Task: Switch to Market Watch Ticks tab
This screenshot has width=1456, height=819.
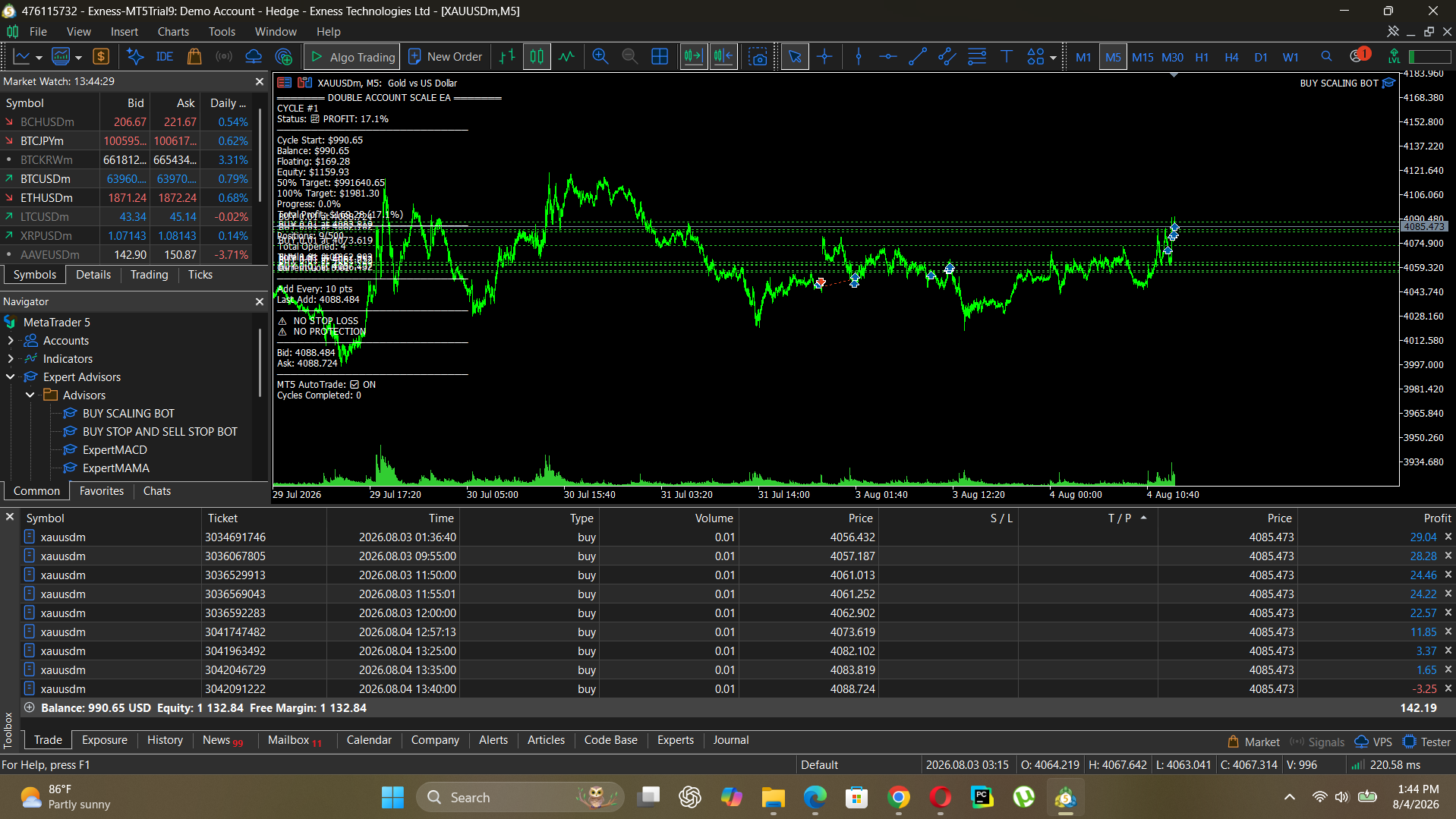Action: [200, 275]
